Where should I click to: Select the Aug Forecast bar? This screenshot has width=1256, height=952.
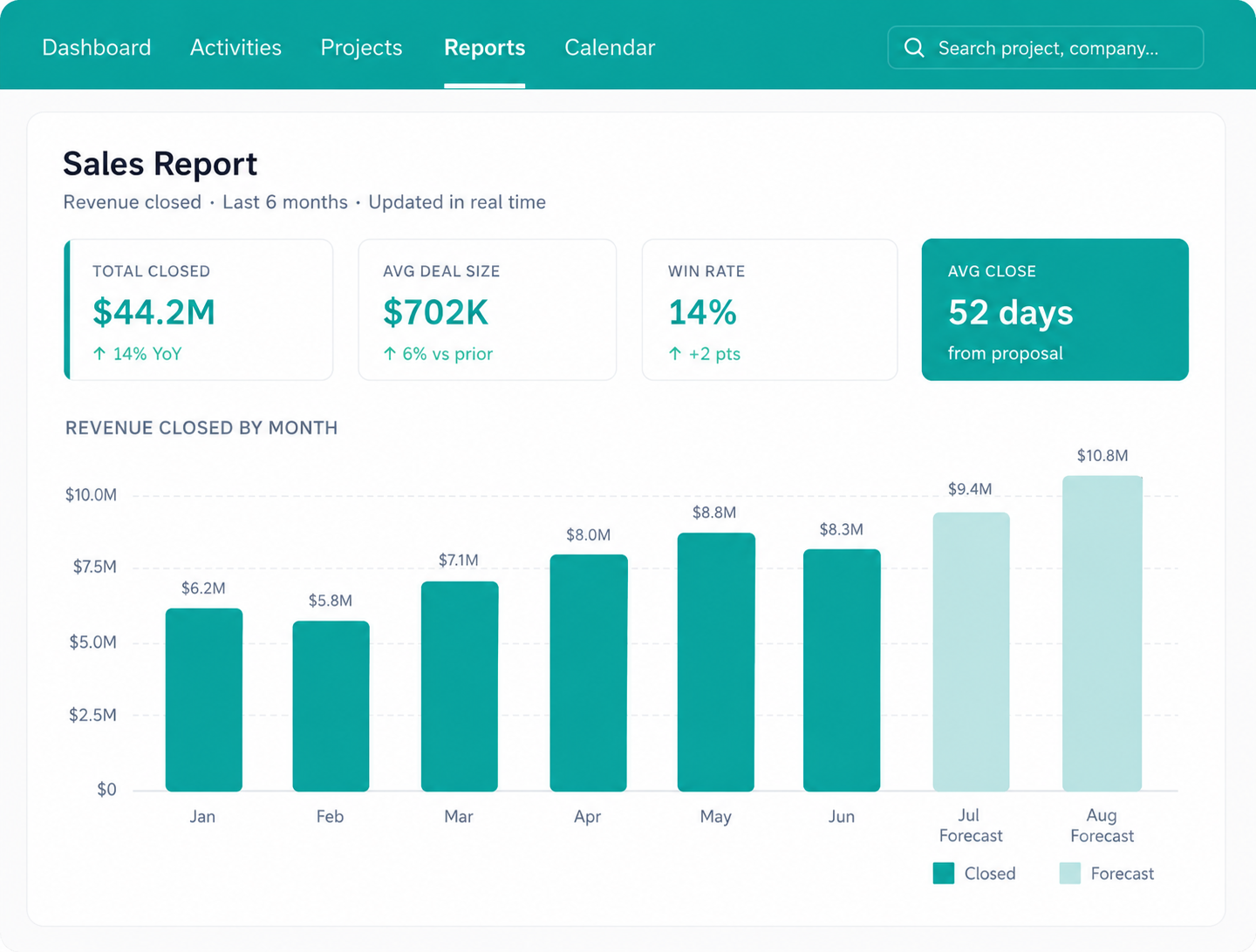1102,634
